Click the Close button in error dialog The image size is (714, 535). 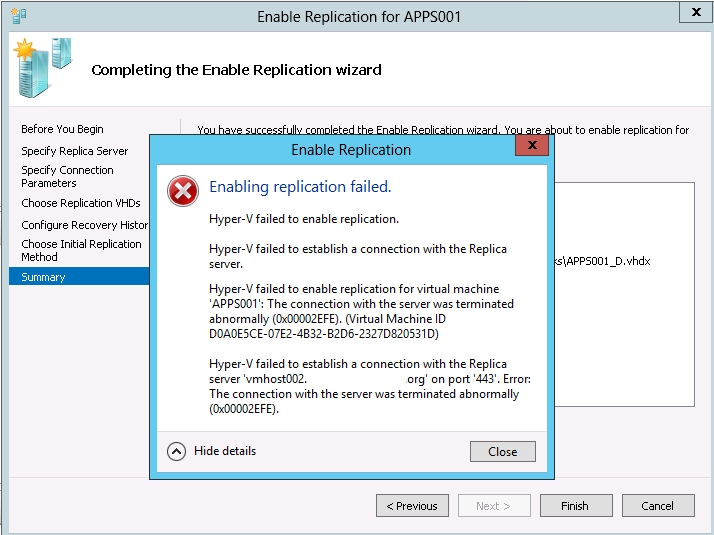[x=503, y=452]
